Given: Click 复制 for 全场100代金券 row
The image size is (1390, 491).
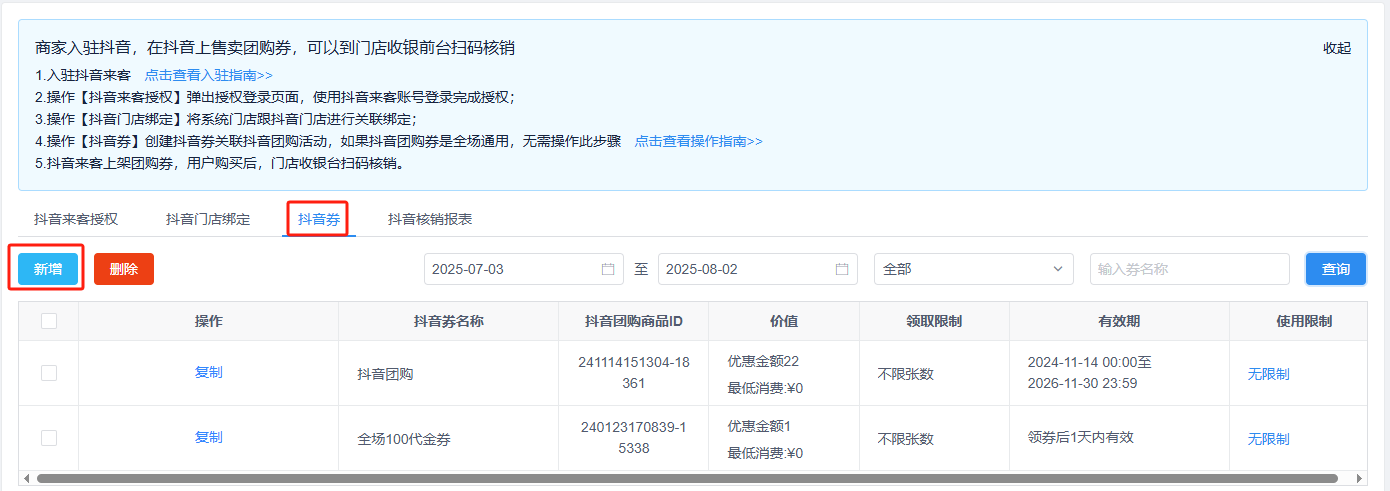Looking at the screenshot, I should [x=209, y=437].
